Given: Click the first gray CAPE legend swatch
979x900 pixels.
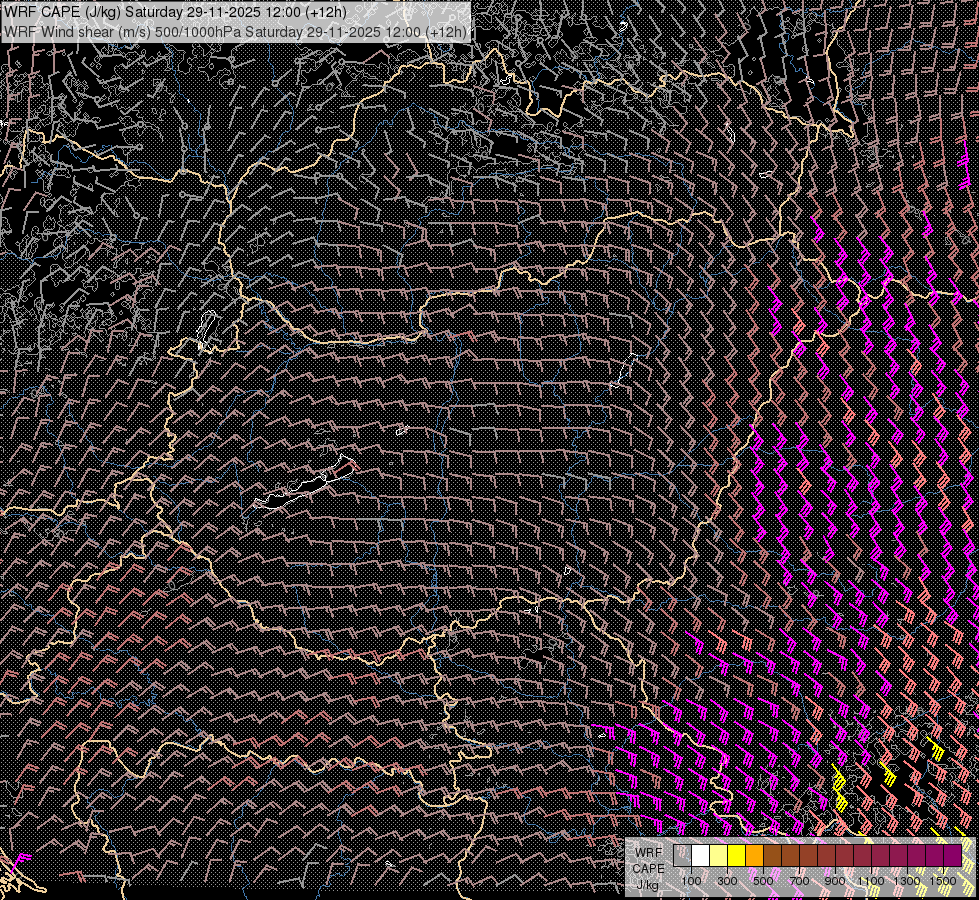Looking at the screenshot, I should coord(683,856).
